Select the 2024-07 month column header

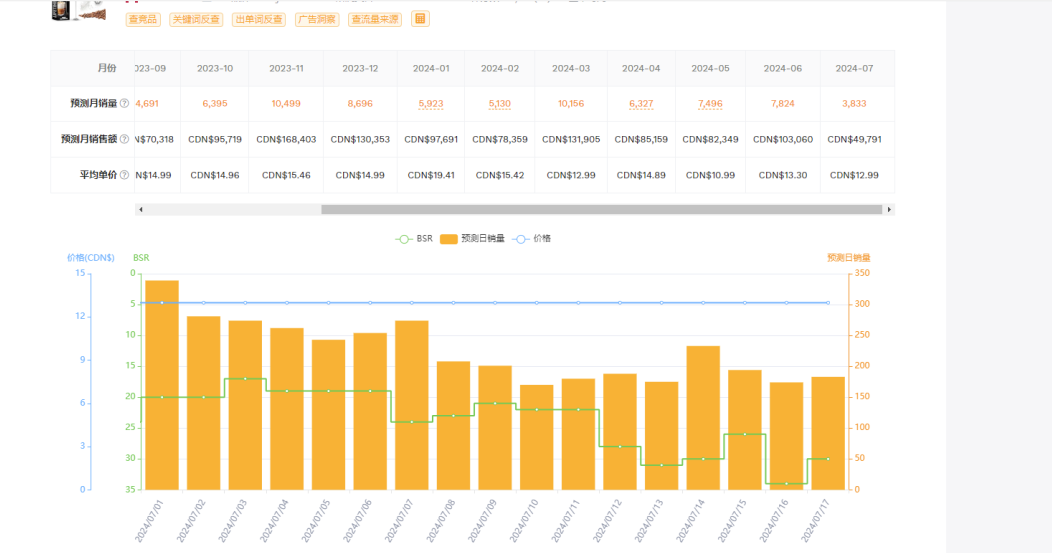pos(854,68)
